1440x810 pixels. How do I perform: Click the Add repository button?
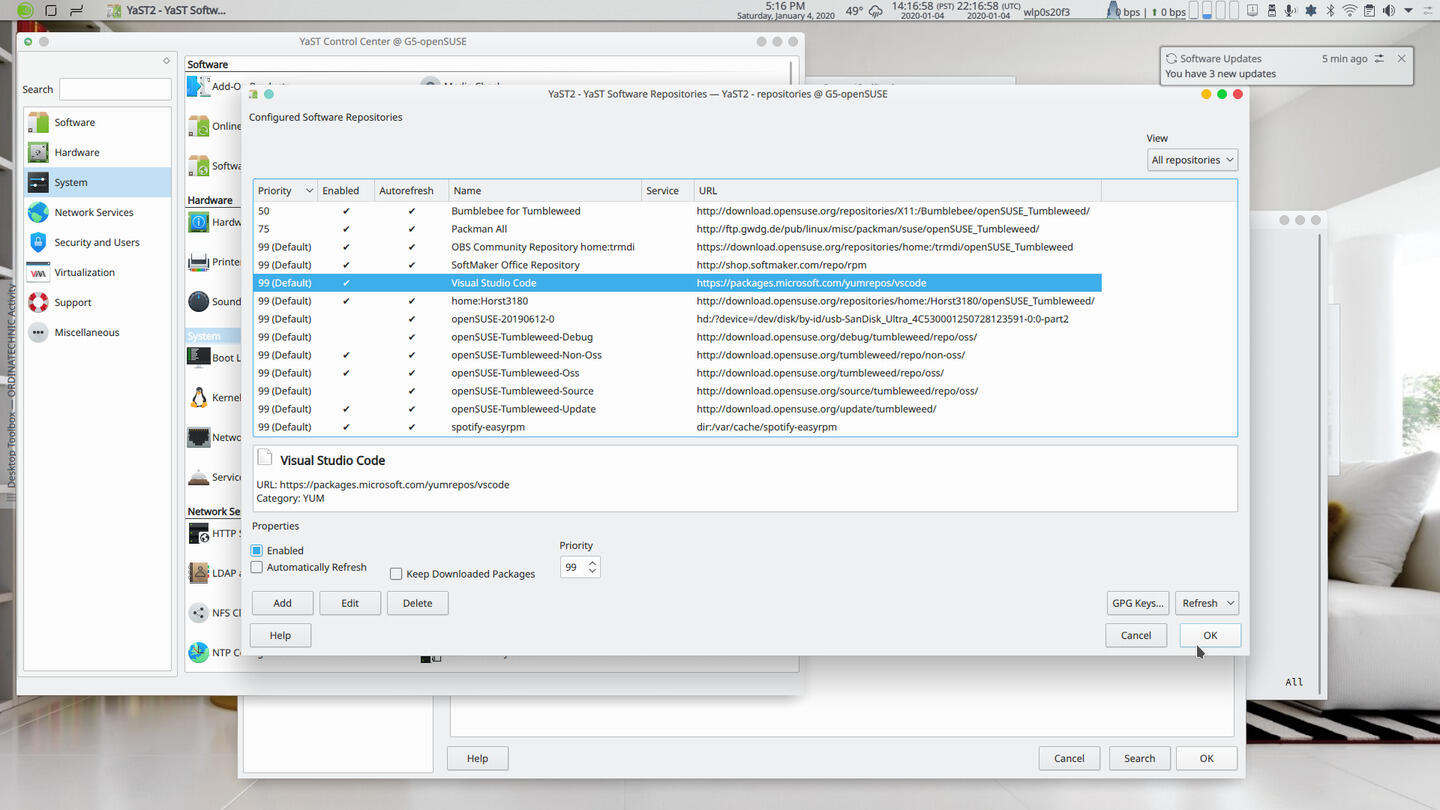(x=282, y=603)
